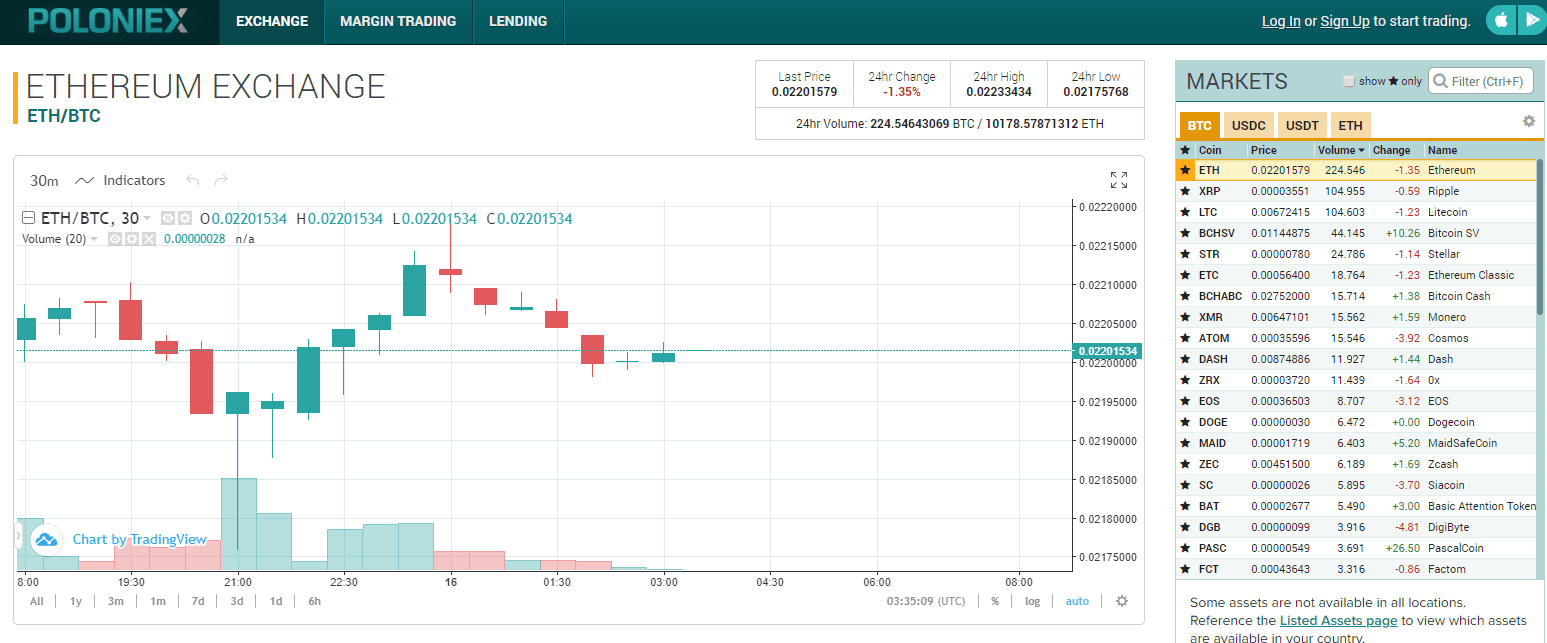Click the star next to ZEC
Image resolution: width=1547 pixels, height=643 pixels.
click(1185, 464)
